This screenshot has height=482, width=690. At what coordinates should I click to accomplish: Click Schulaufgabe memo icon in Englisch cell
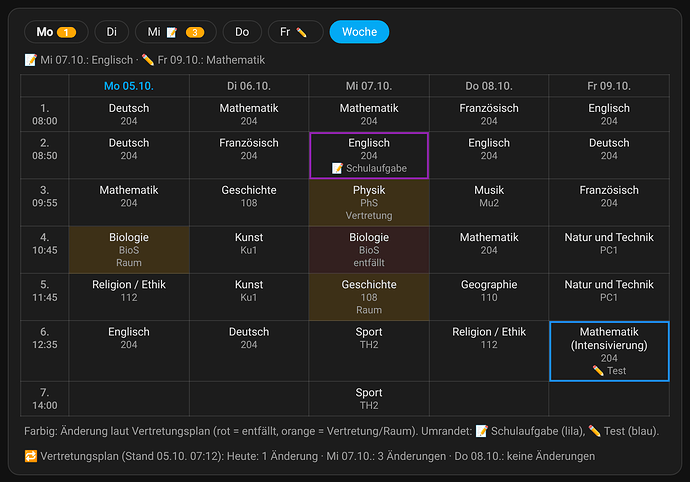[337, 168]
